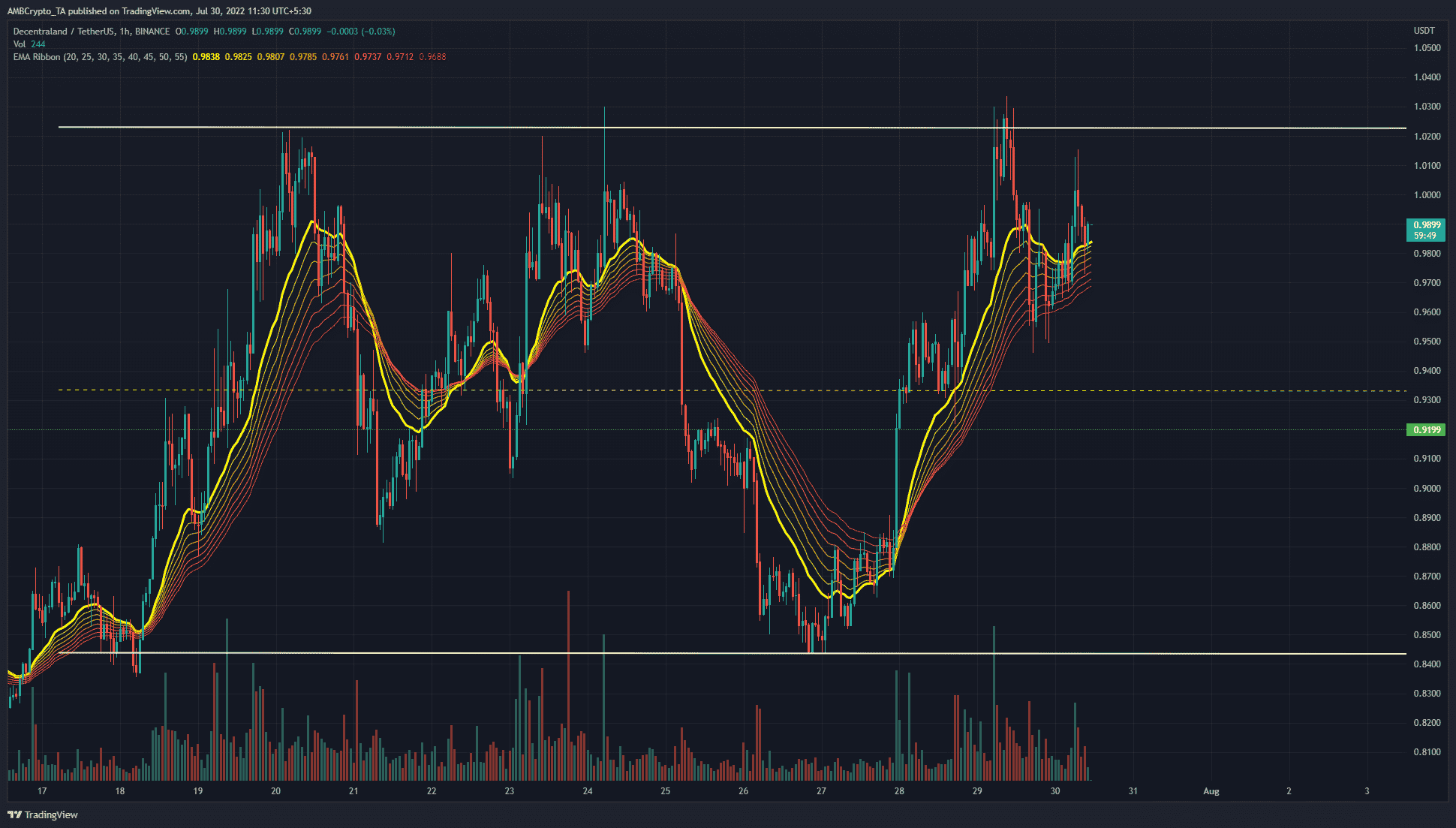Click the Vol 244 indicator label

(29, 44)
